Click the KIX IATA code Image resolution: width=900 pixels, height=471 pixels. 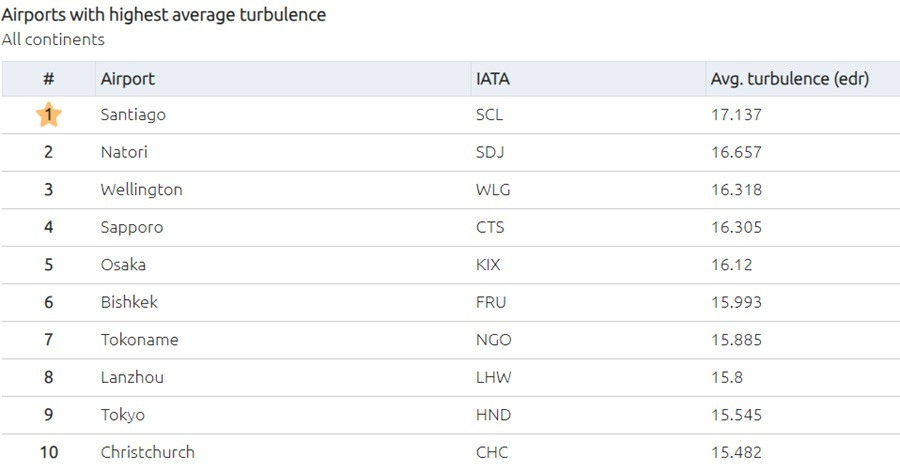[488, 265]
